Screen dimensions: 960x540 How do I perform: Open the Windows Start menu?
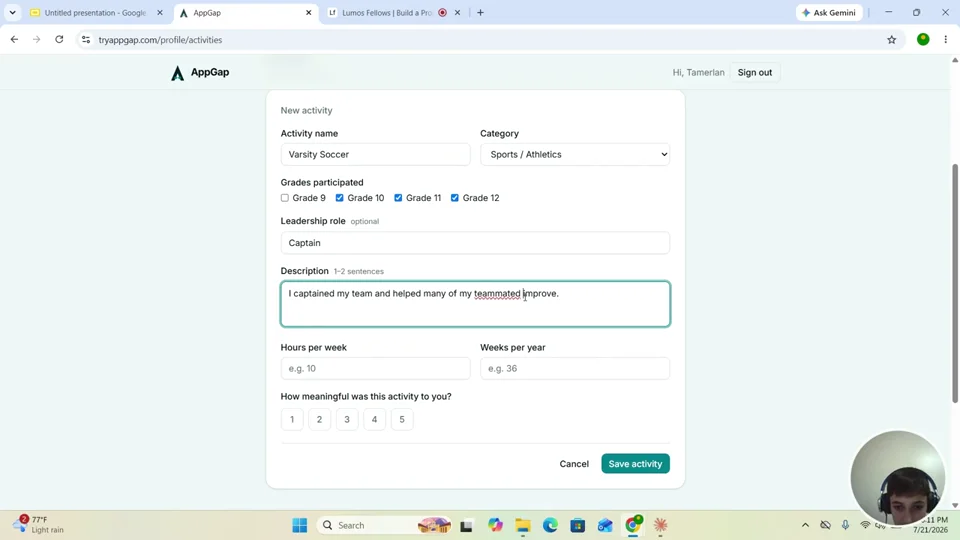pyautogui.click(x=299, y=525)
